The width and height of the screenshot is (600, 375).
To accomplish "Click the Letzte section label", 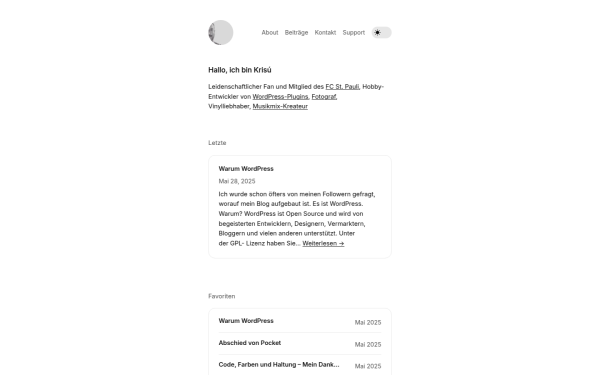I will point(217,143).
